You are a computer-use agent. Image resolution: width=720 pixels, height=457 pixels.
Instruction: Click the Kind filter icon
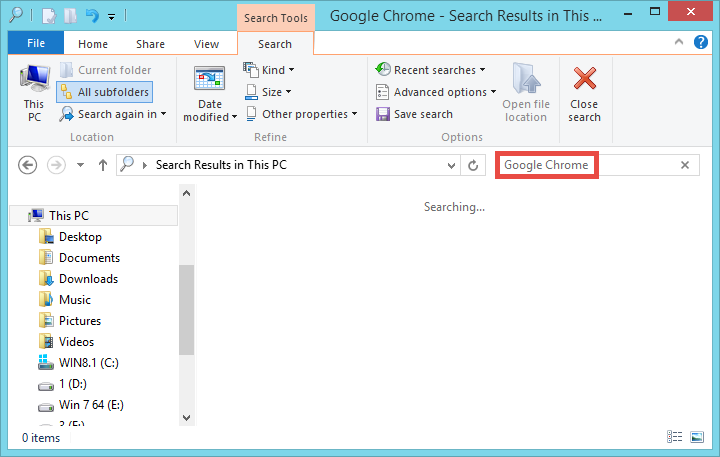click(x=251, y=70)
